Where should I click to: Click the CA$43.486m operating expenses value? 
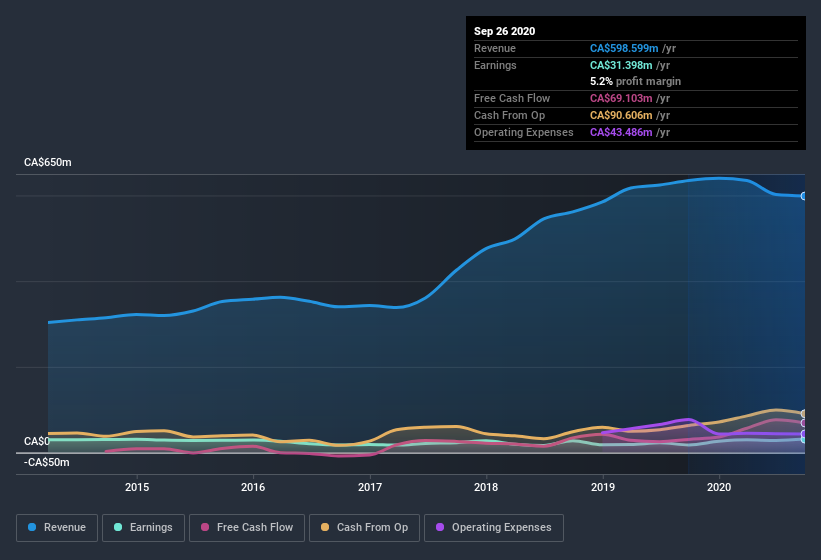point(621,132)
